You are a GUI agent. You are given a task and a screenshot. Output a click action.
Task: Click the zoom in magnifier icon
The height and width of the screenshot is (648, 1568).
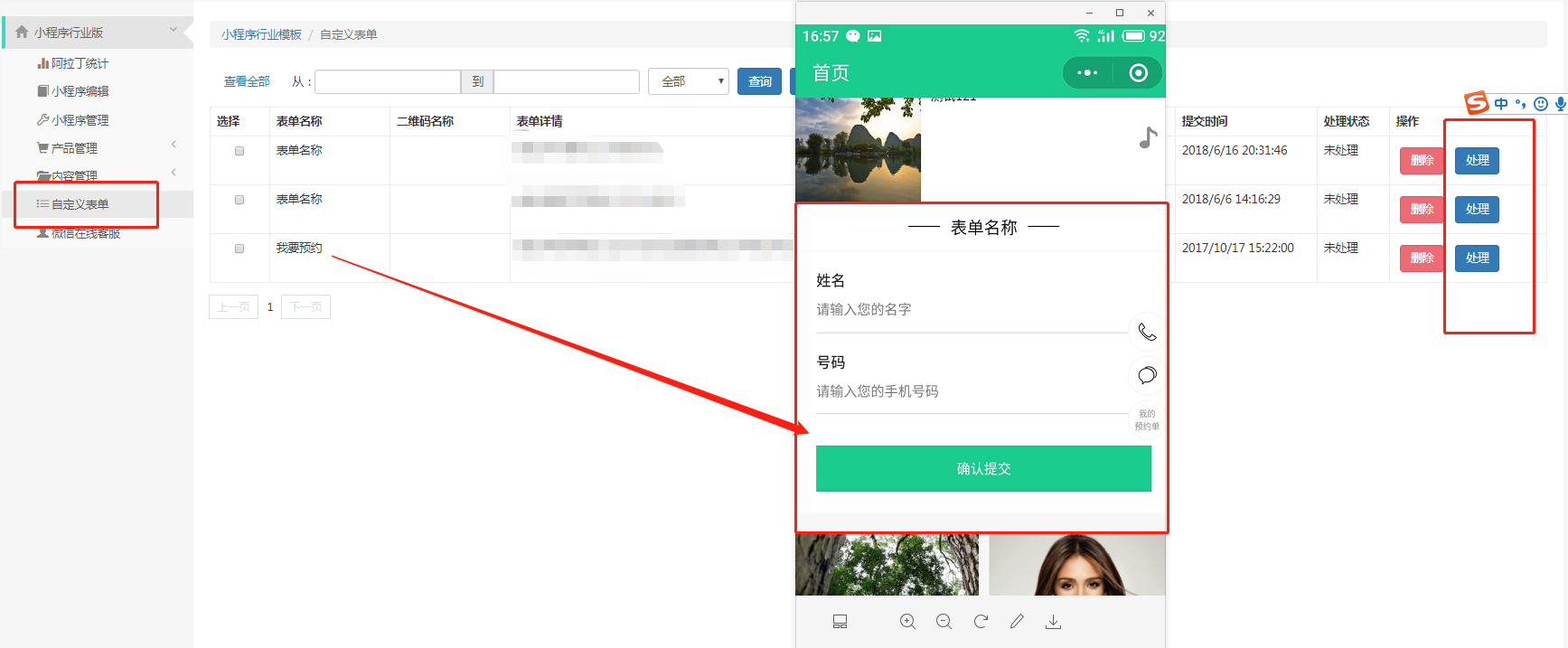[x=907, y=622]
